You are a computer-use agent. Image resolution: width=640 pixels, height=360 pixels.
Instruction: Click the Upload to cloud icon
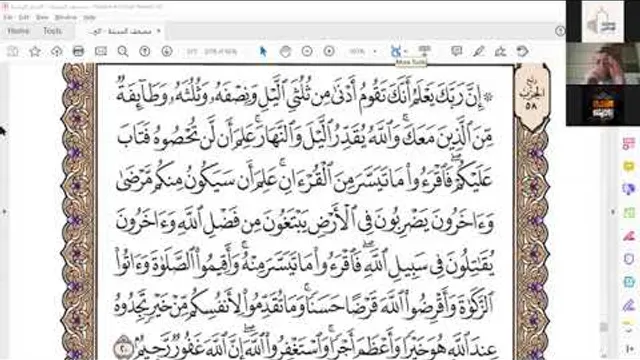click(x=56, y=51)
